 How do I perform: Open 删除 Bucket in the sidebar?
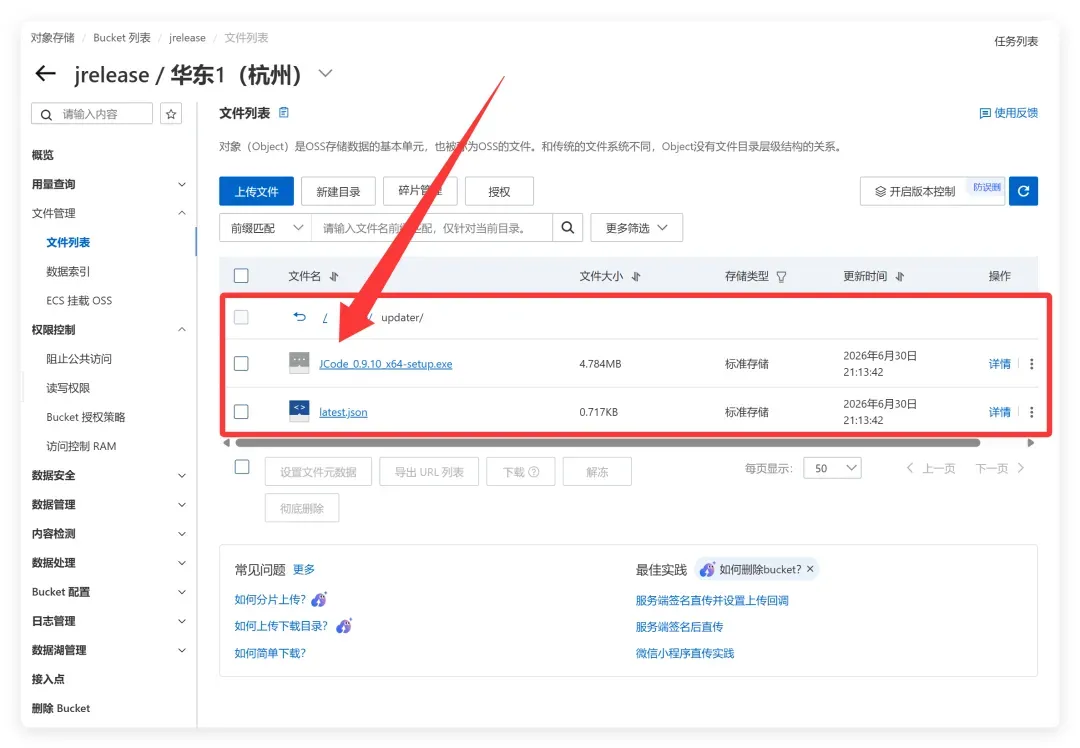point(61,708)
